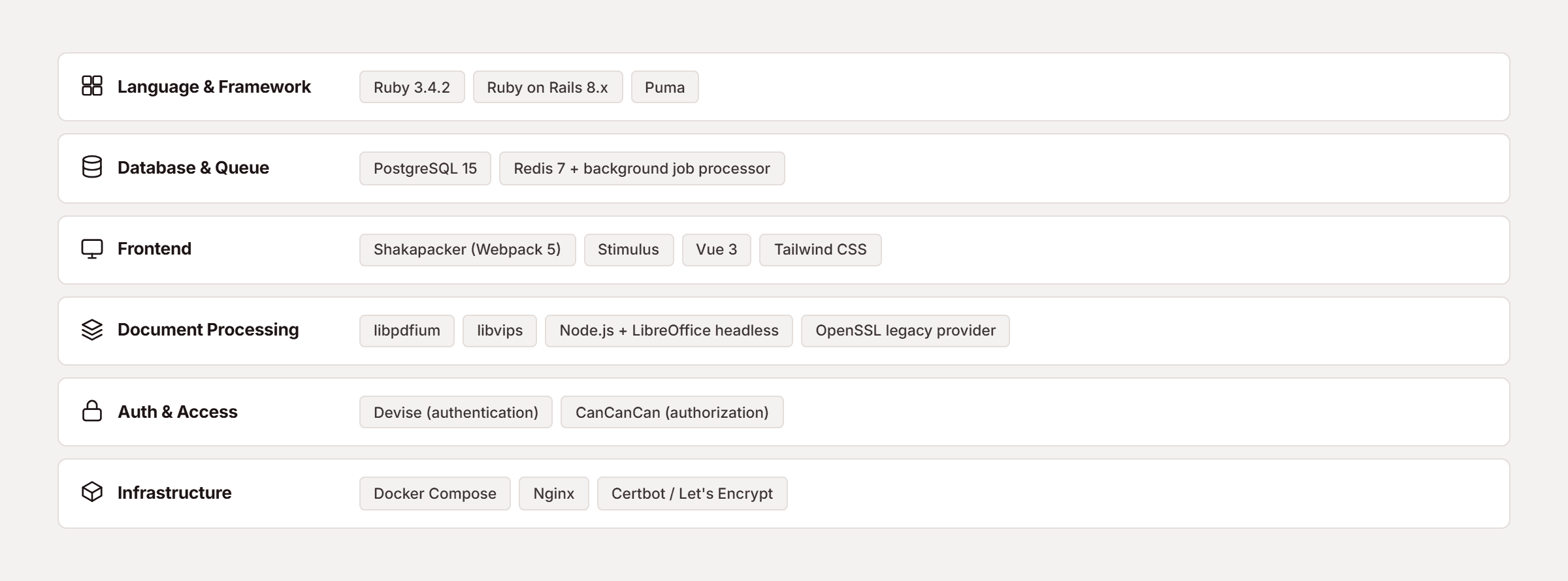The height and width of the screenshot is (581, 1568).
Task: Choose the Stimulus tag
Action: pos(629,250)
